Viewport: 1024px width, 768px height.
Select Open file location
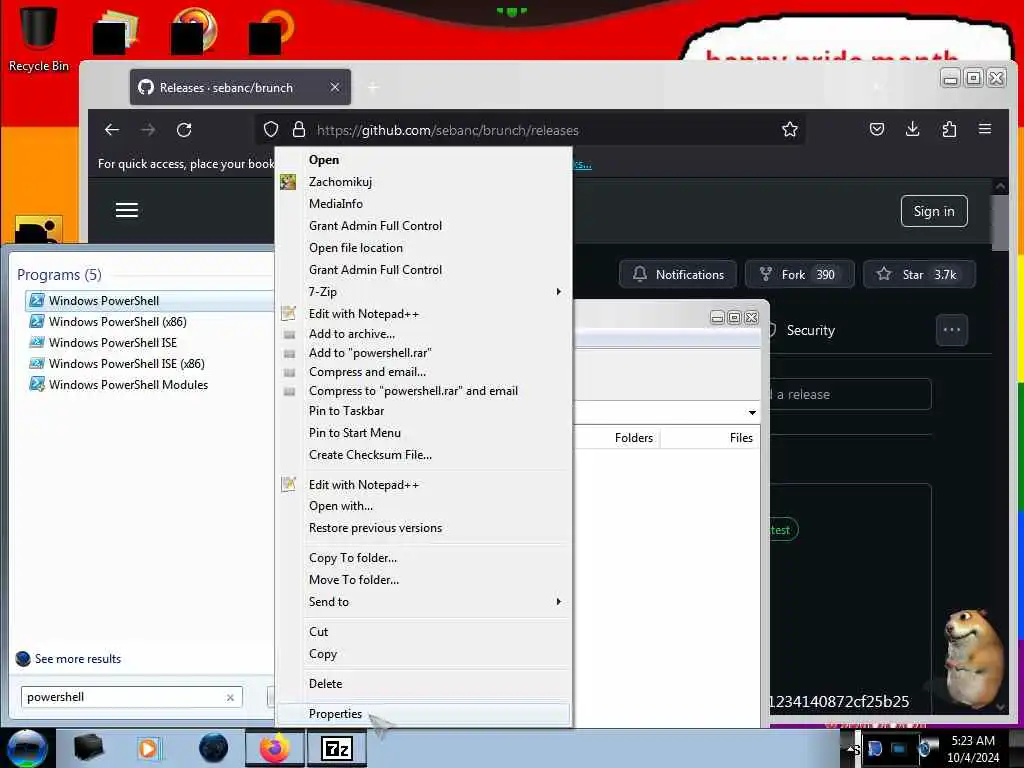[x=423, y=248]
